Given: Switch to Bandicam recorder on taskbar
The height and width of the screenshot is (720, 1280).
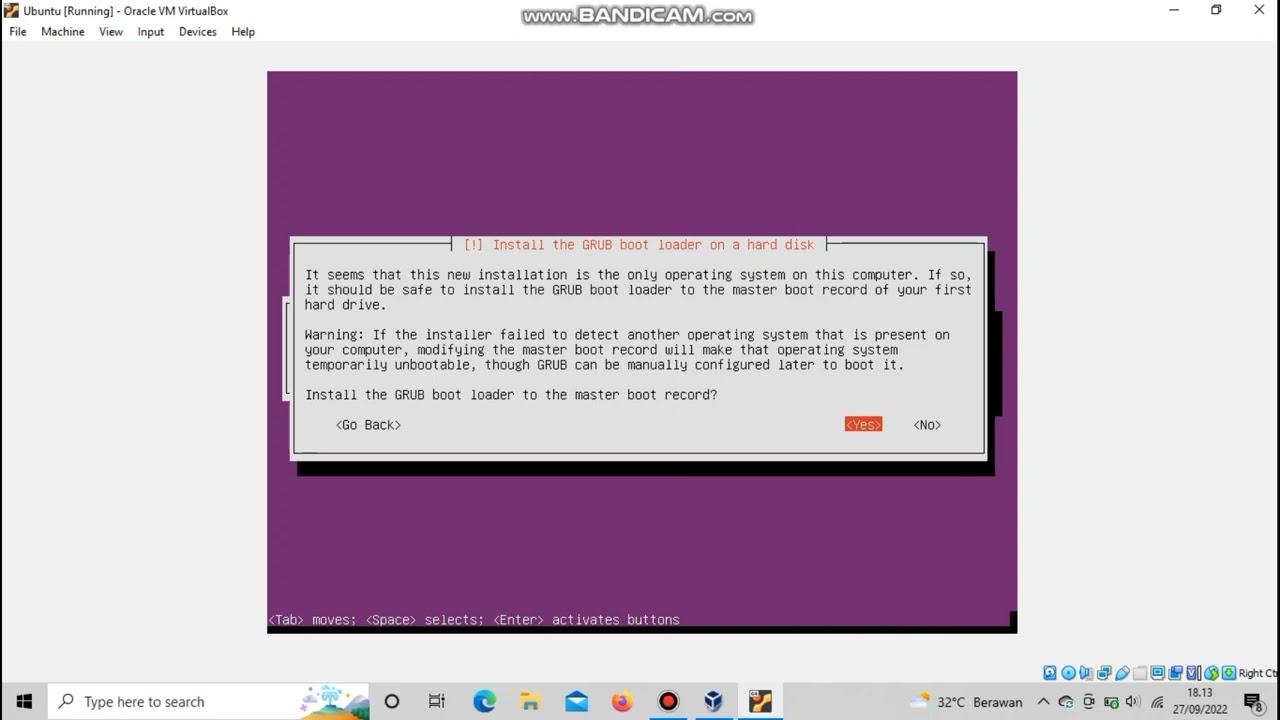Looking at the screenshot, I should pyautogui.click(x=668, y=701).
